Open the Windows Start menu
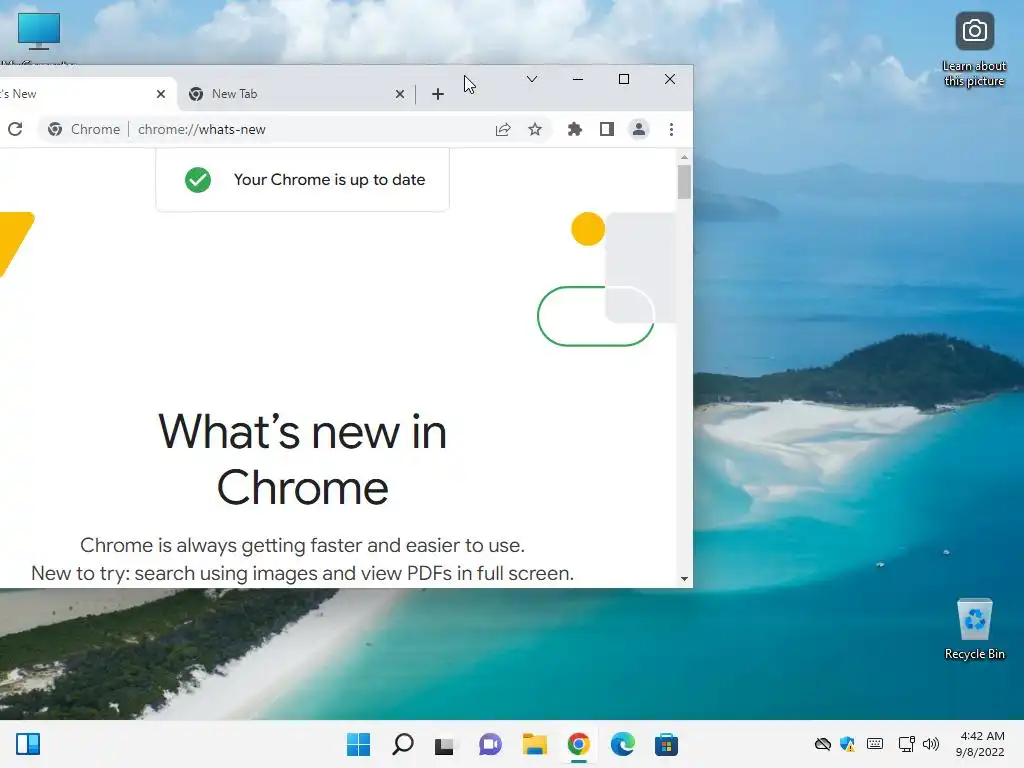The height and width of the screenshot is (768, 1024). [358, 744]
